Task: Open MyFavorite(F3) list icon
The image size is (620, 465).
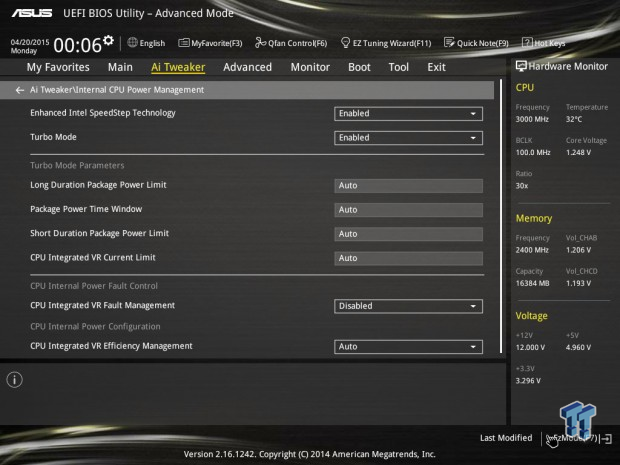Action: [183, 43]
